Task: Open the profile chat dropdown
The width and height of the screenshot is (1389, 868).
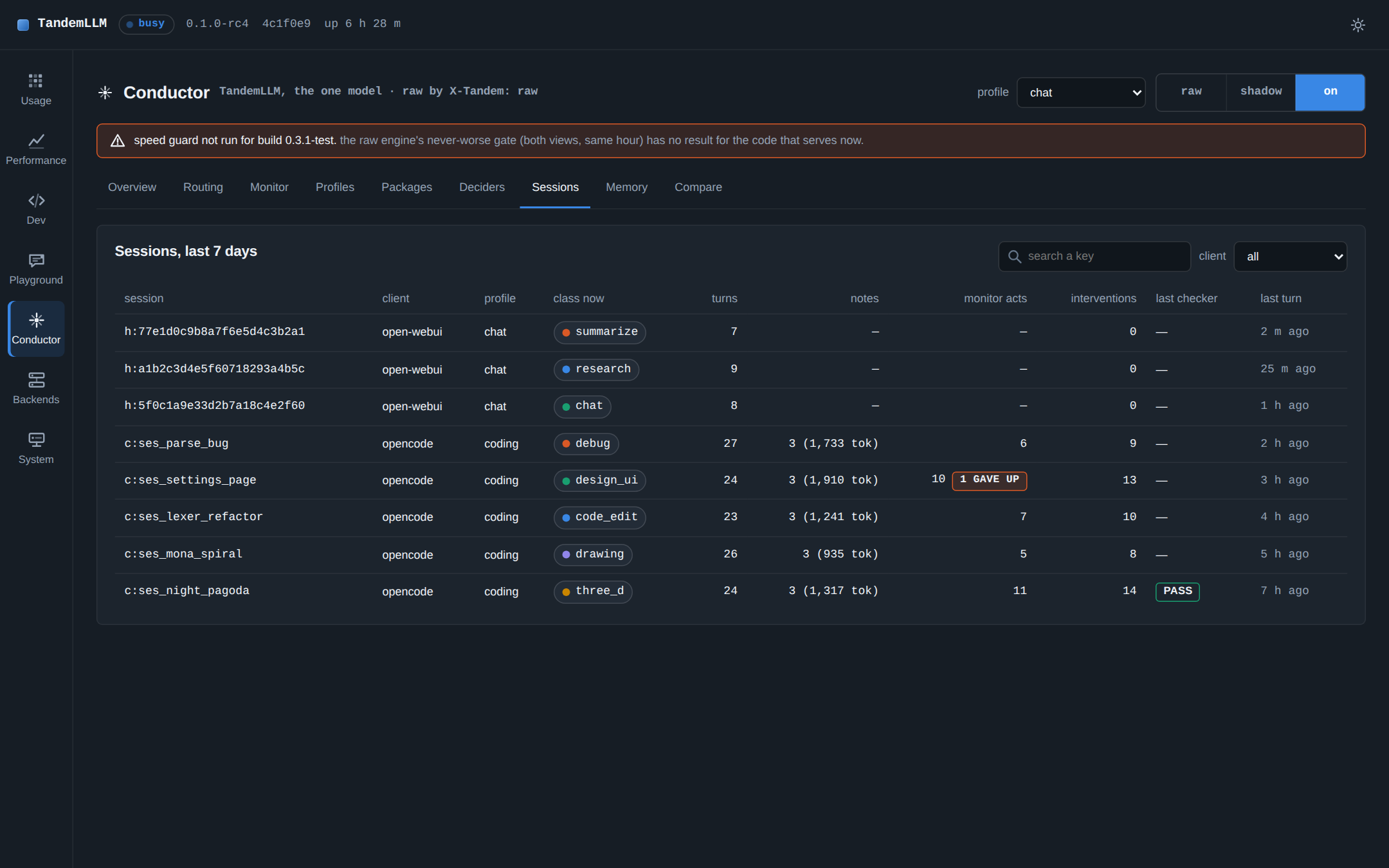Action: pos(1081,93)
